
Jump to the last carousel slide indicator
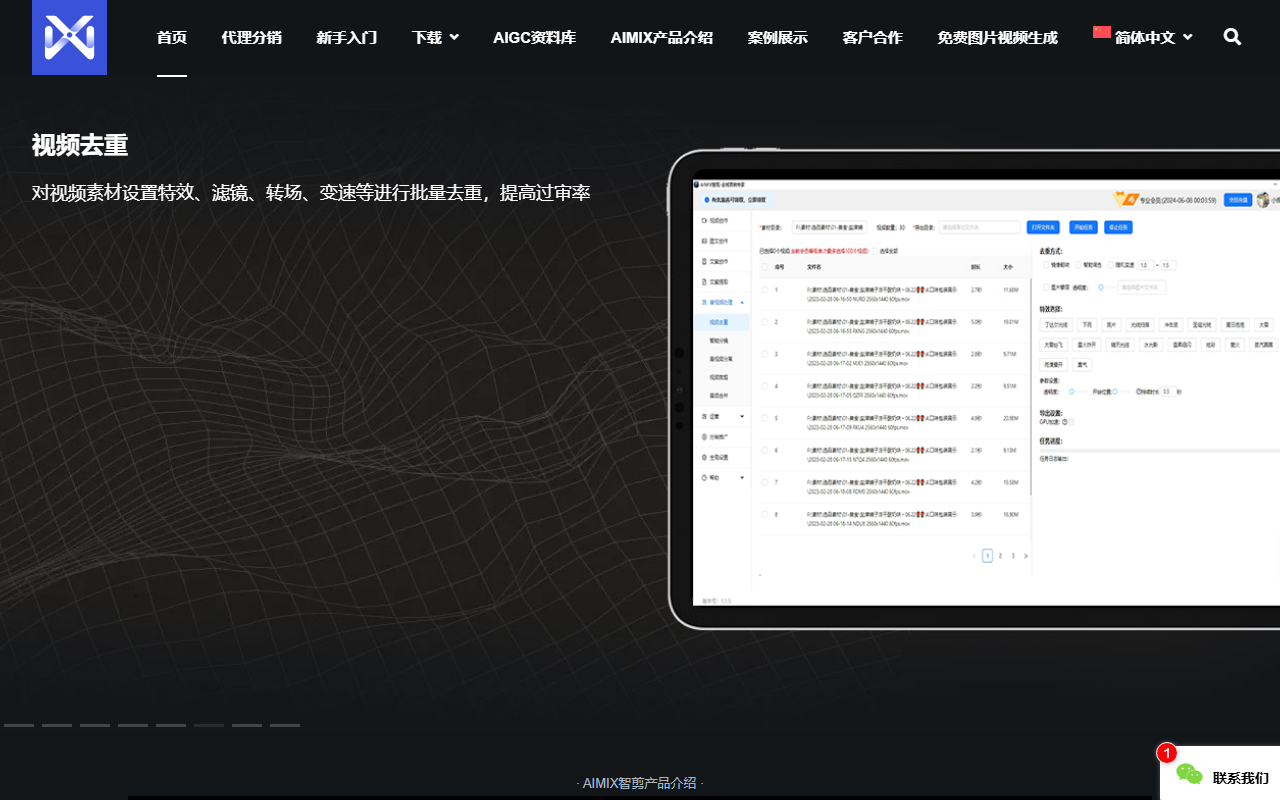(285, 725)
